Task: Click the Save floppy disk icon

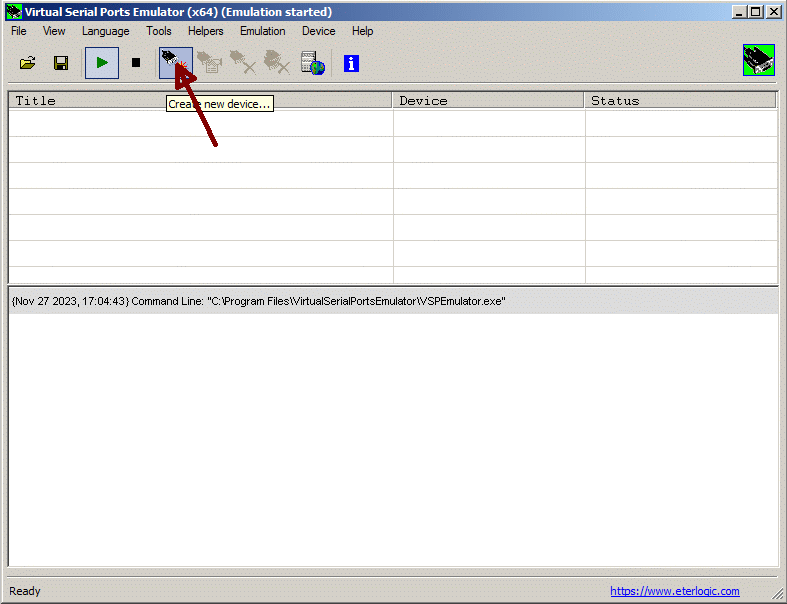Action: pyautogui.click(x=61, y=63)
